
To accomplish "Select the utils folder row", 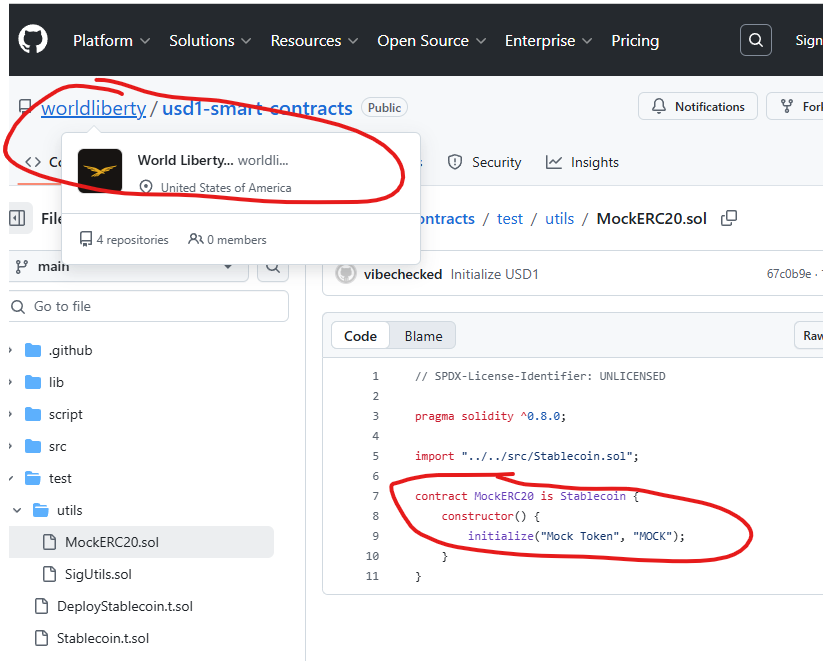I will pyautogui.click(x=141, y=510).
